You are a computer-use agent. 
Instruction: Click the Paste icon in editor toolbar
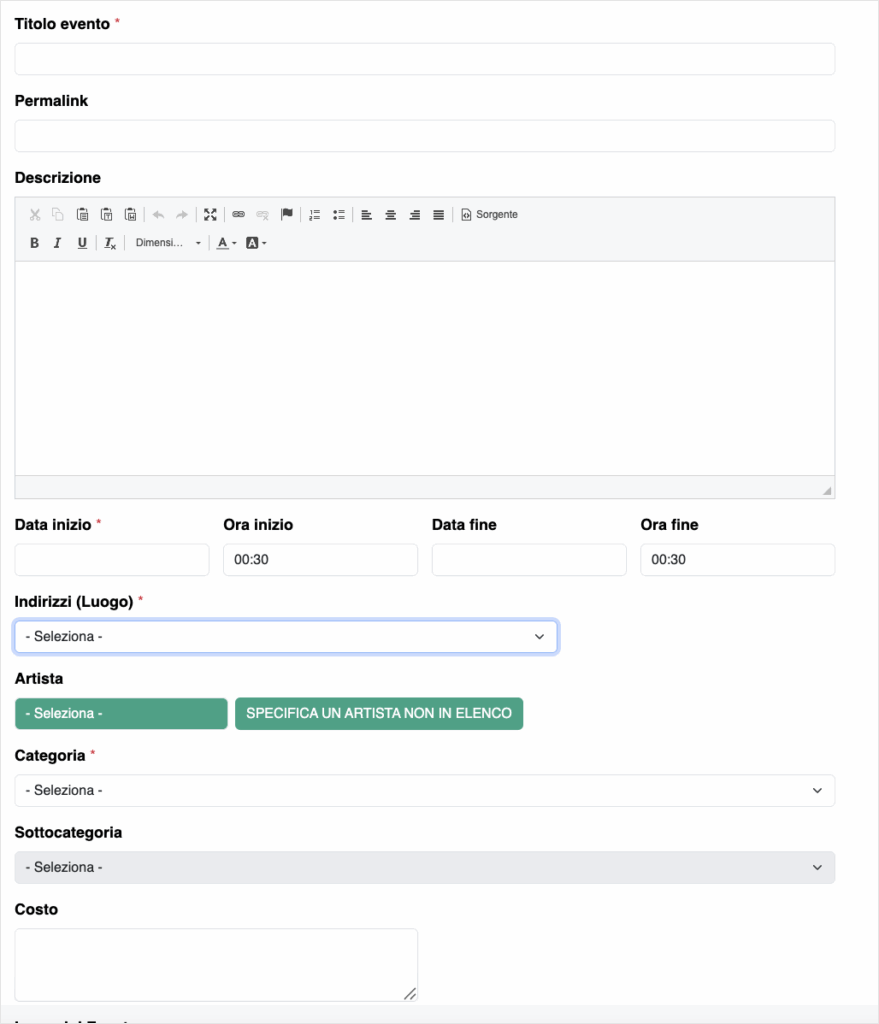point(82,214)
